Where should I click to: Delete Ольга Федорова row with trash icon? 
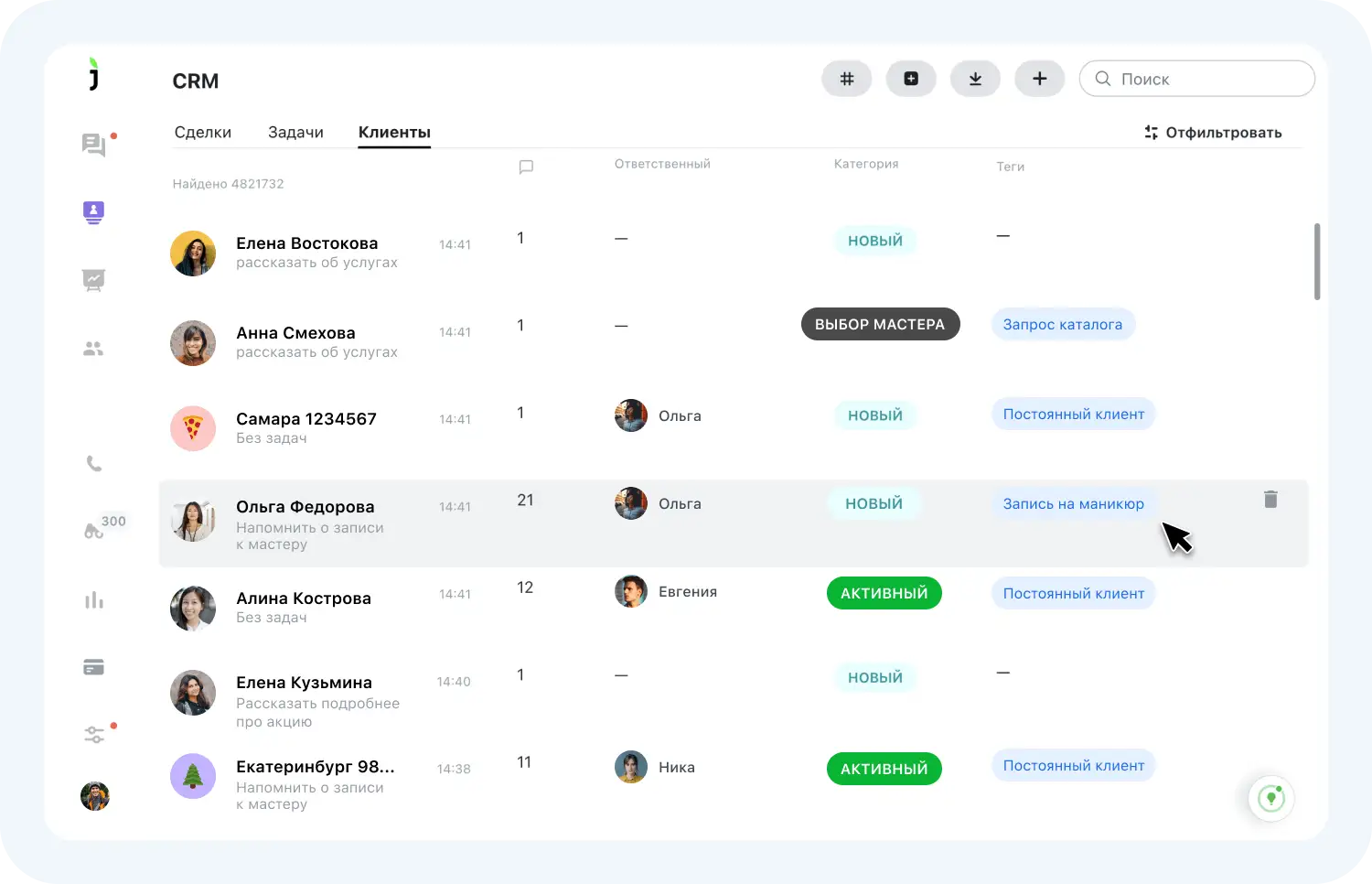click(1270, 500)
